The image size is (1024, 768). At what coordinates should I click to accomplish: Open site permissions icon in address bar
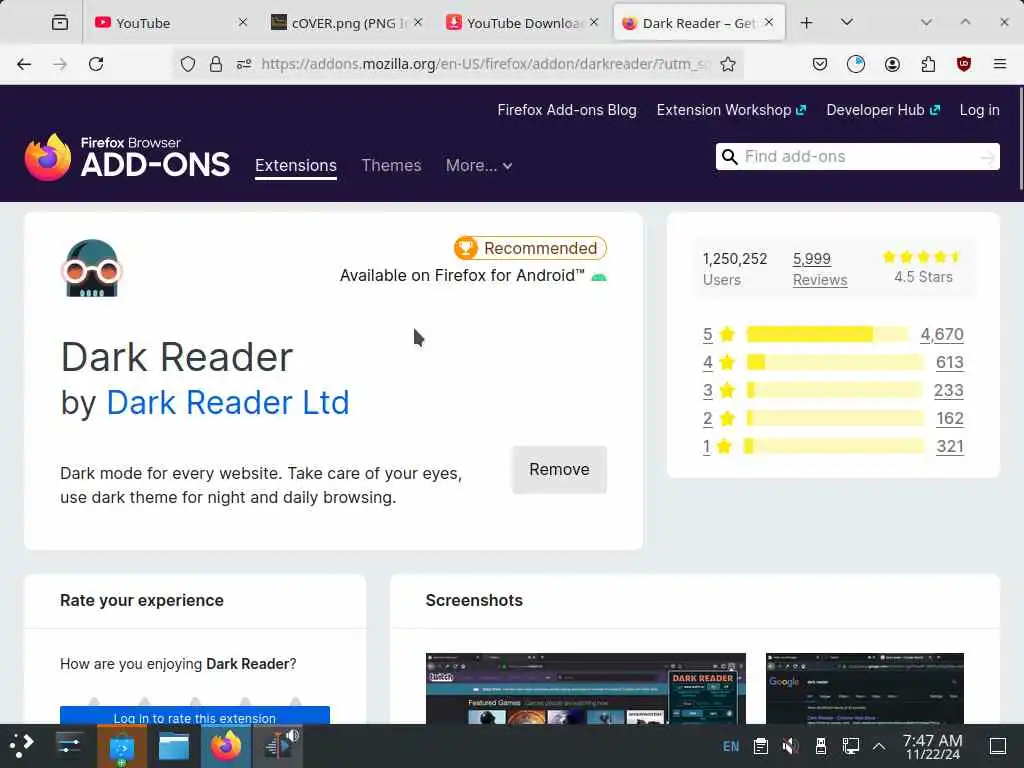pos(244,64)
